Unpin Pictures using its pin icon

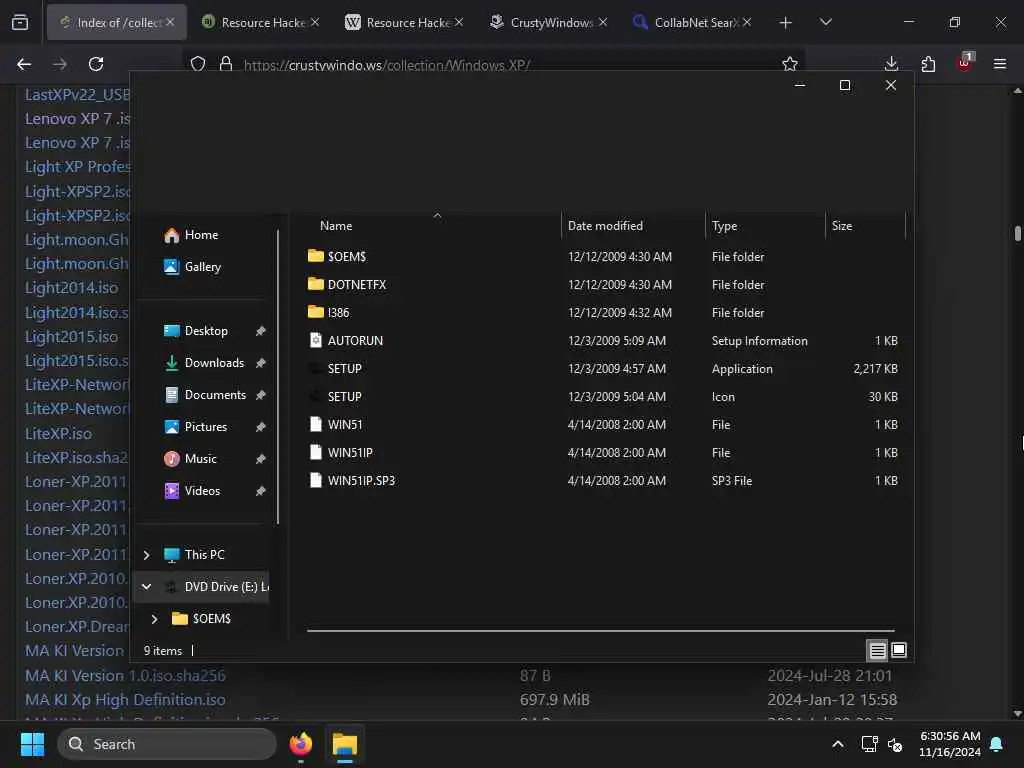tap(261, 427)
